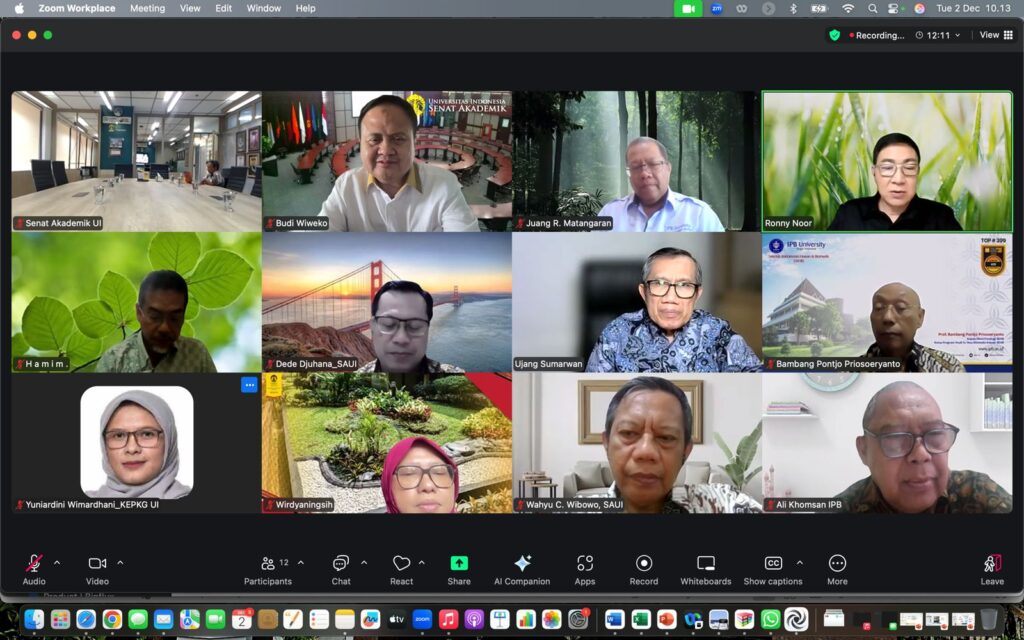Click the React heart icon
This screenshot has width=1024, height=640.
click(401, 564)
